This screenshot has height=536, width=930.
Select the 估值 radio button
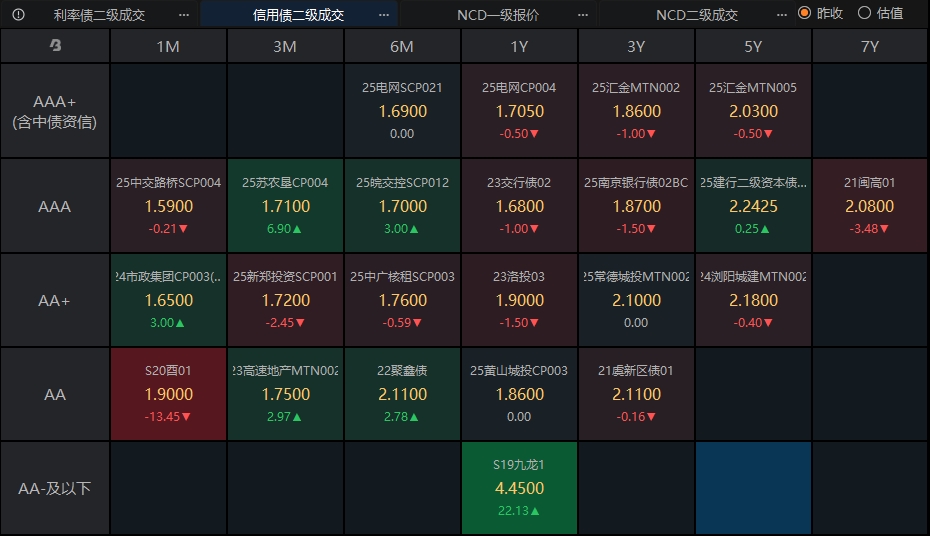tap(864, 13)
